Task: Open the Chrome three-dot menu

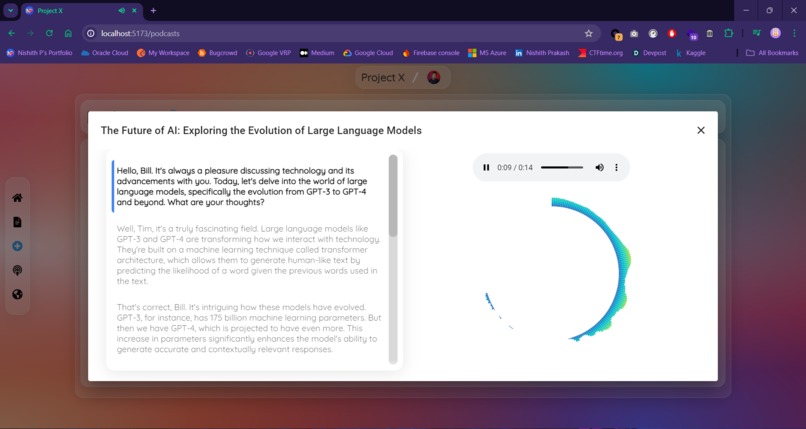Action: click(794, 33)
